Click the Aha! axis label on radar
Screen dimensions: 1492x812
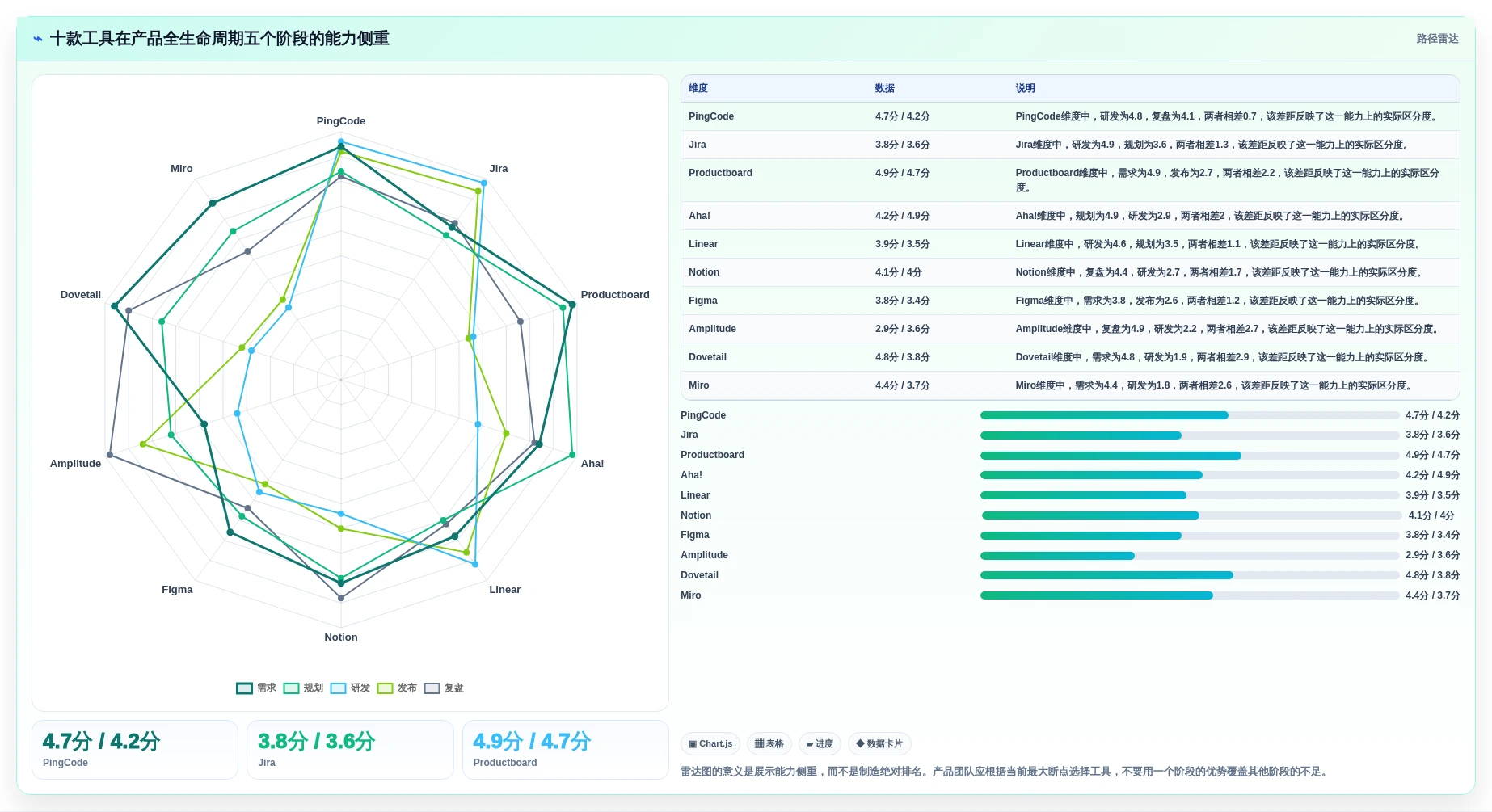pyautogui.click(x=592, y=464)
